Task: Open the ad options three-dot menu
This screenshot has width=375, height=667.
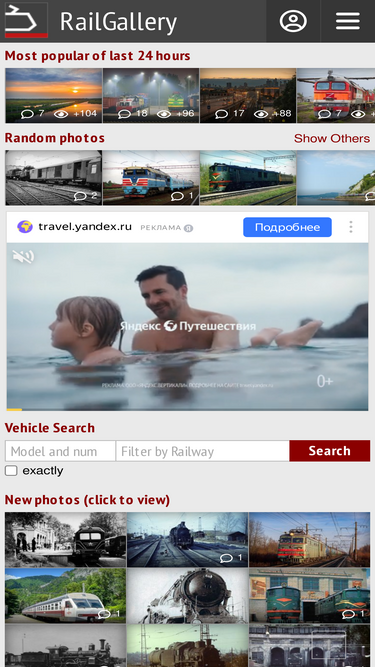Action: pyautogui.click(x=351, y=227)
